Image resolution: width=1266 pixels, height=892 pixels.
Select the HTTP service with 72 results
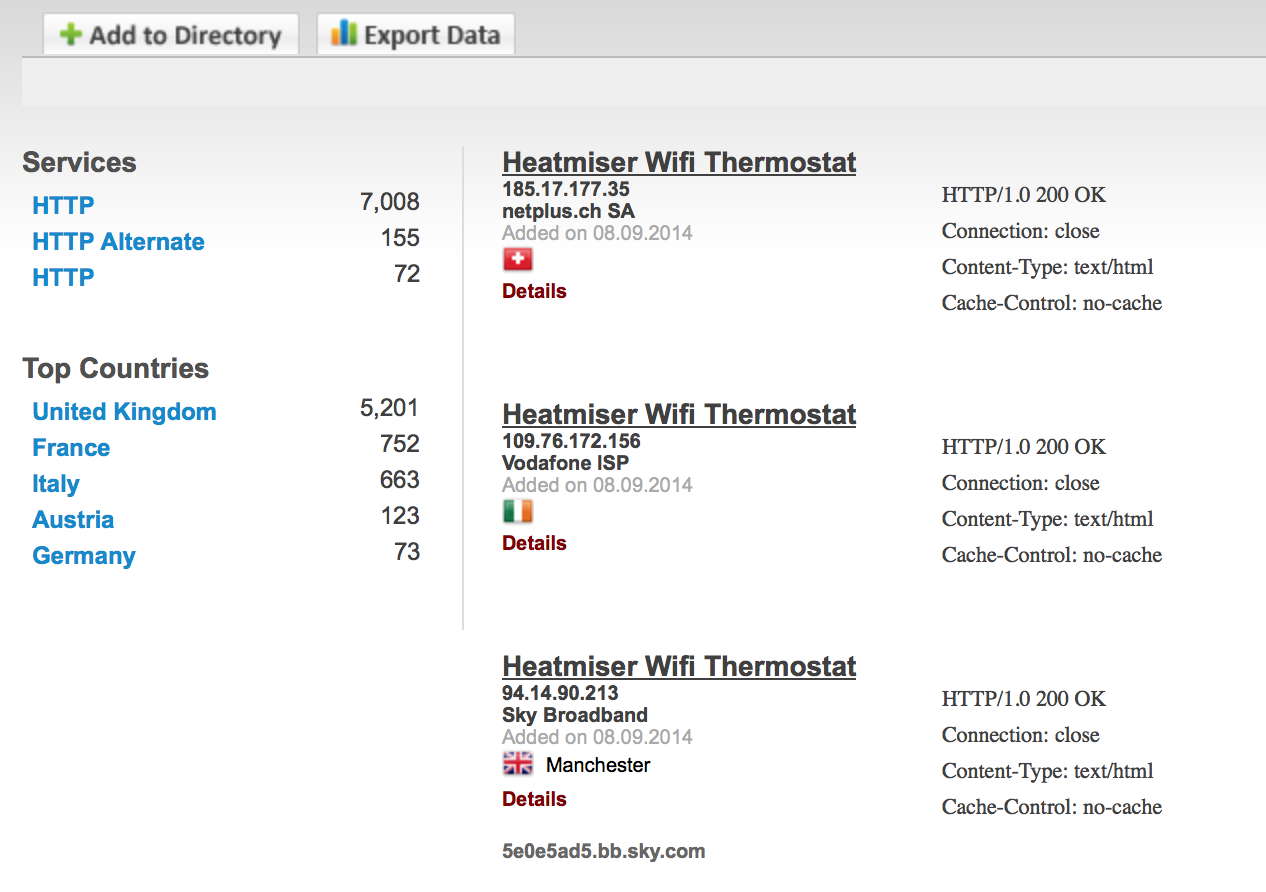(63, 277)
